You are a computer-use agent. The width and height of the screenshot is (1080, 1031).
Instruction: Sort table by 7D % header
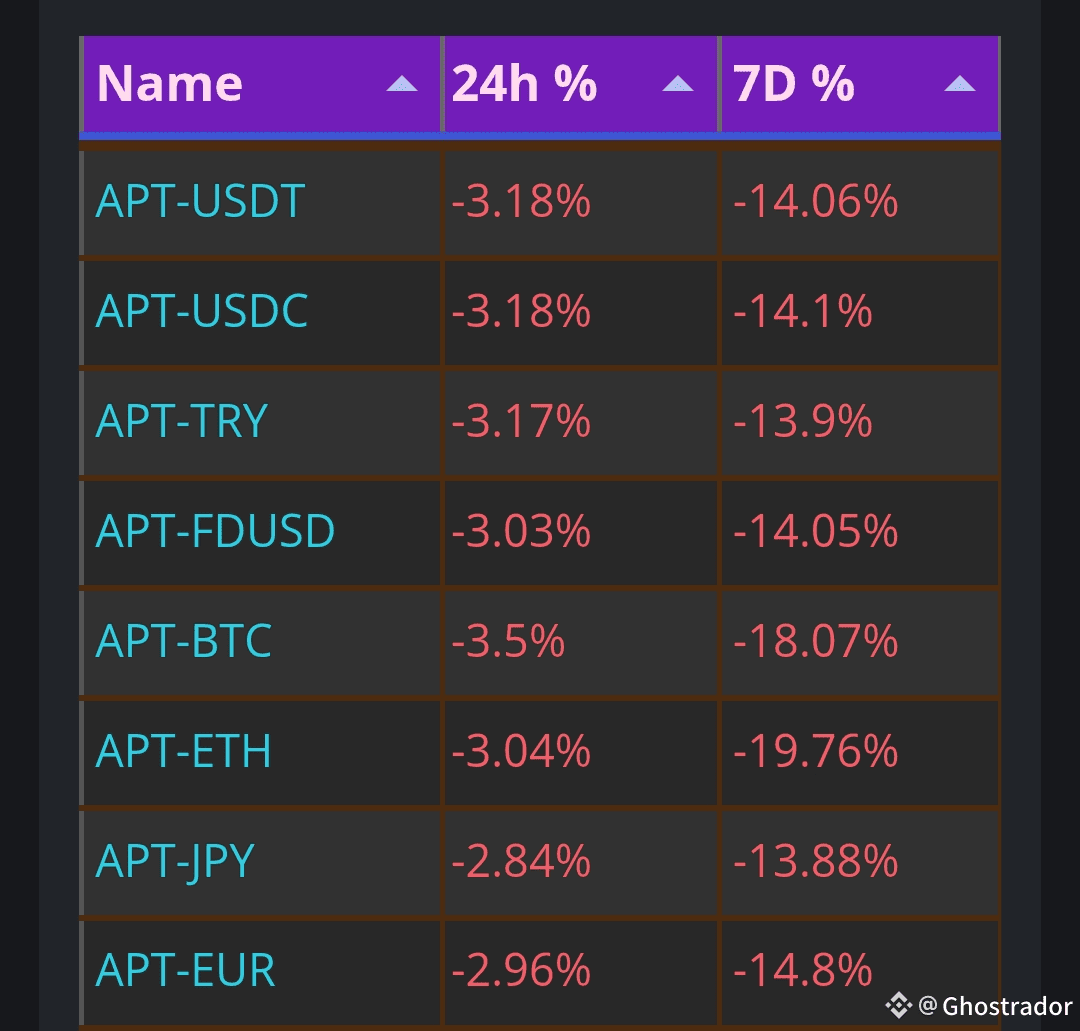click(794, 84)
